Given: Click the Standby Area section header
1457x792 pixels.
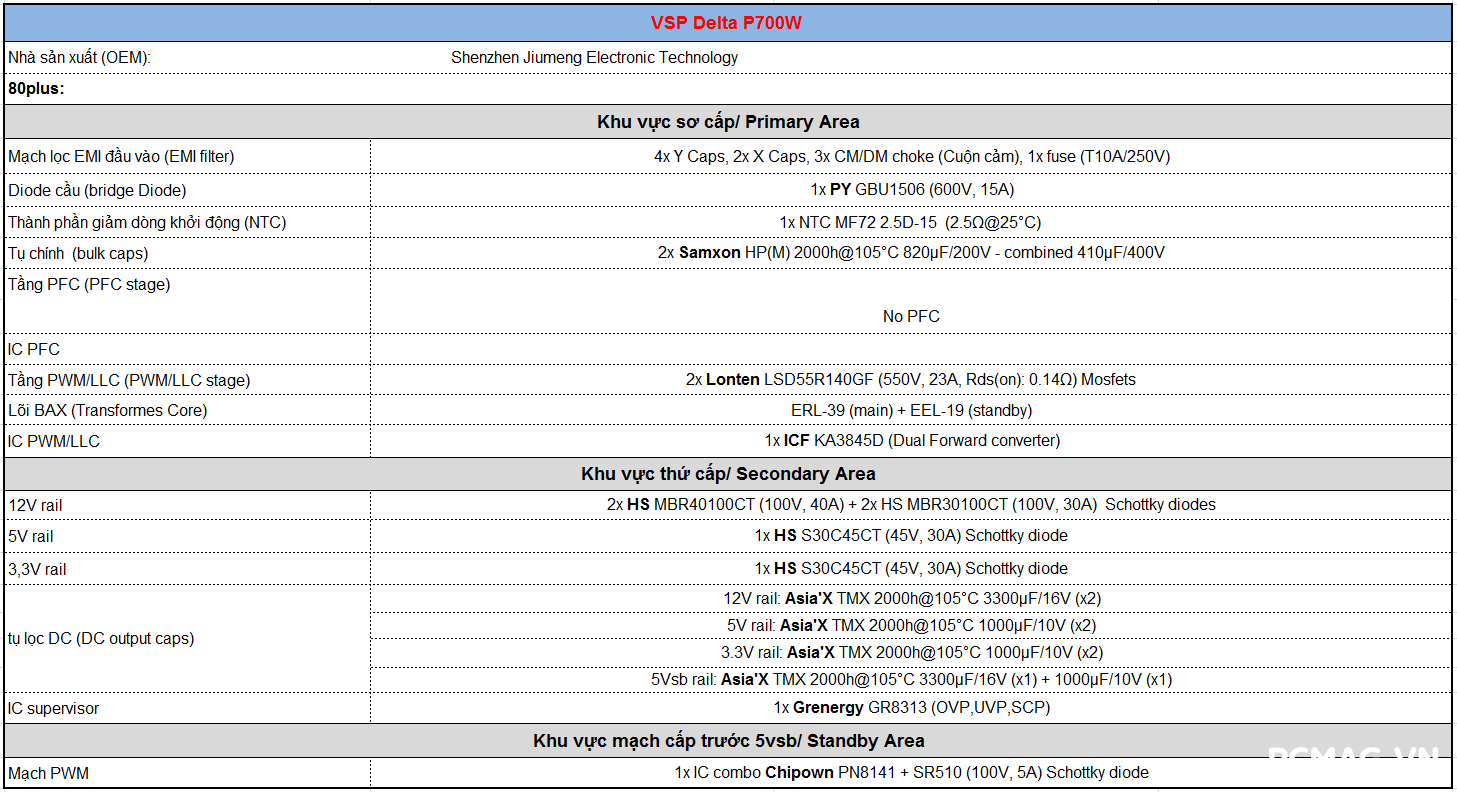Looking at the screenshot, I should pyautogui.click(x=727, y=741).
